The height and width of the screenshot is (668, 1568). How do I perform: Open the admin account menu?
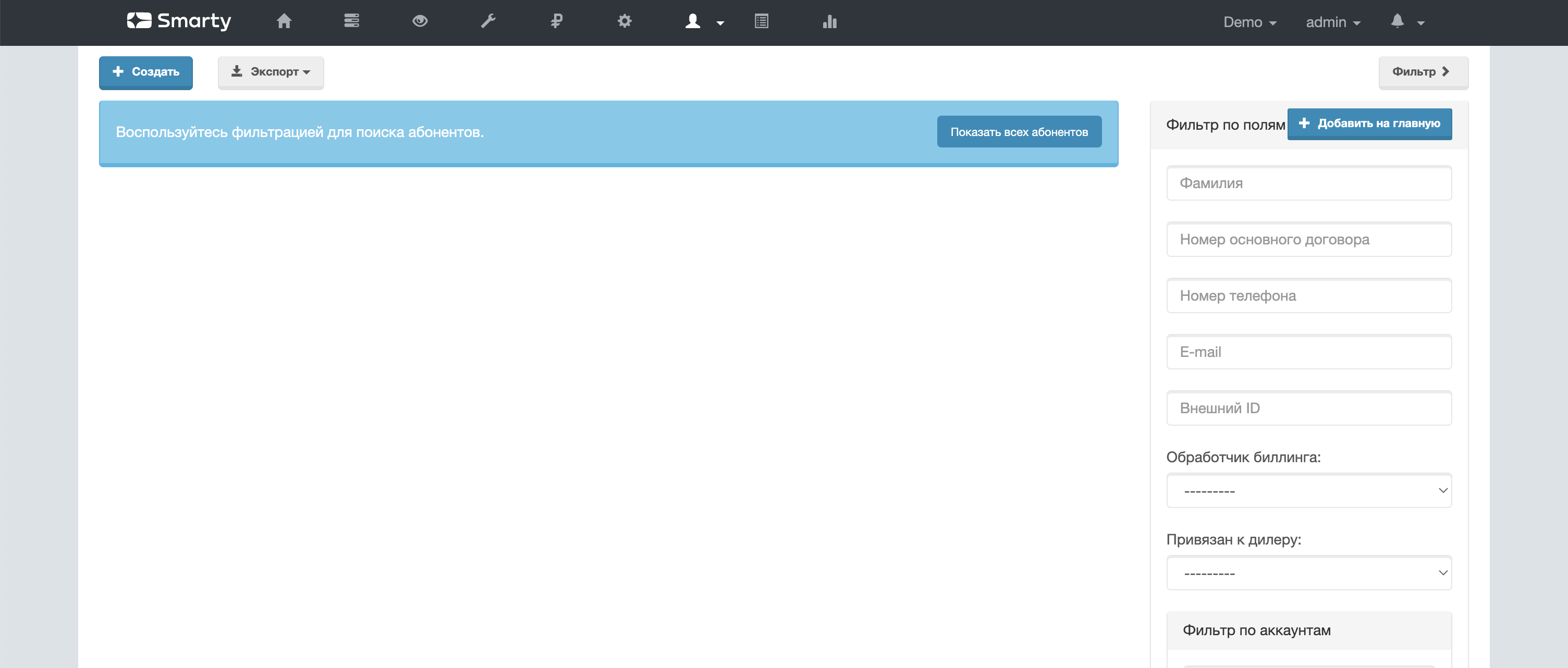point(1332,22)
